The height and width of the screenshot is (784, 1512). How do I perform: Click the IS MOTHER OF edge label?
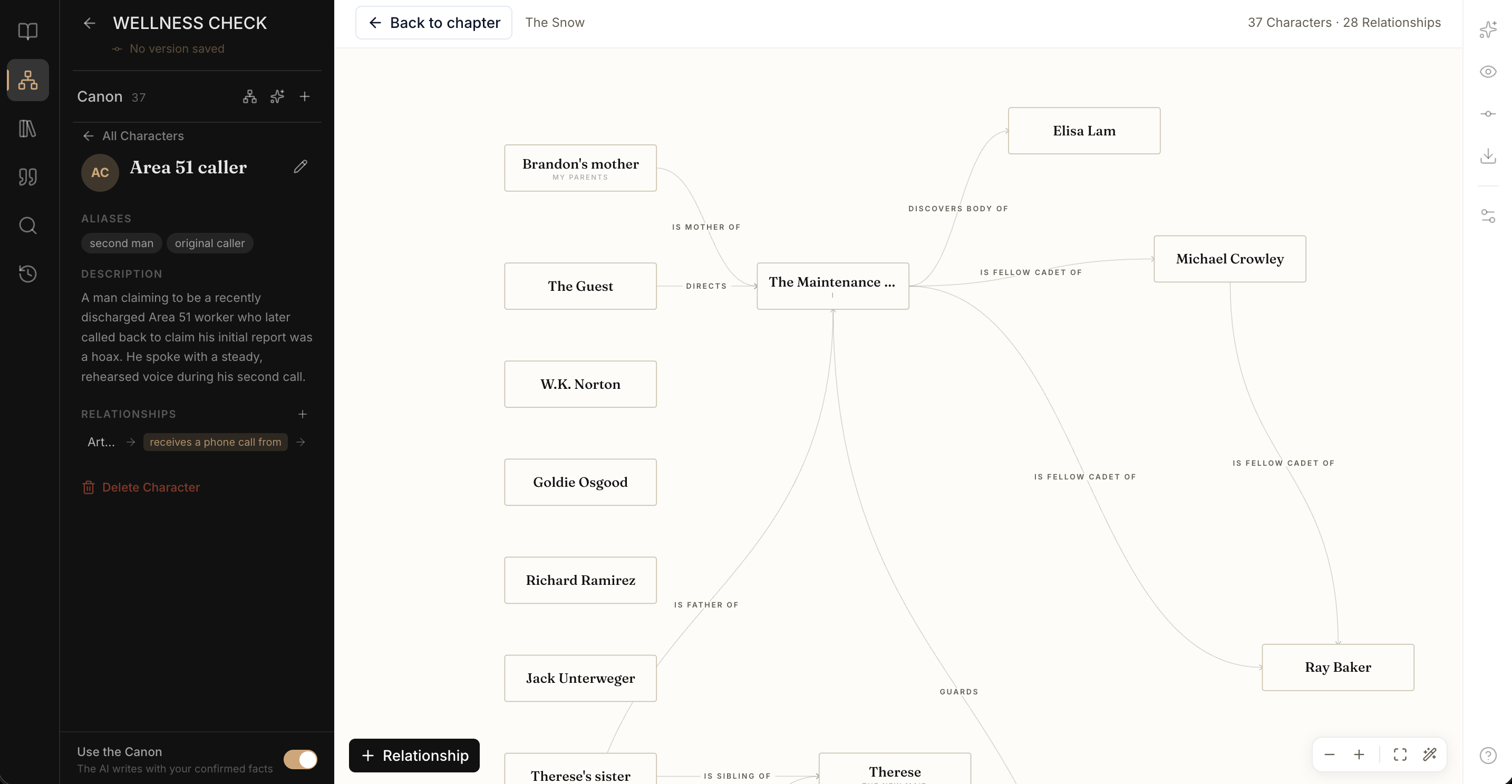[706, 228]
